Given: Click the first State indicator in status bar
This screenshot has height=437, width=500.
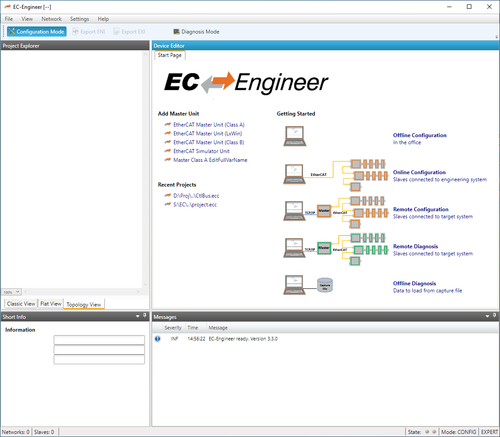Looking at the screenshot, I should (x=427, y=432).
